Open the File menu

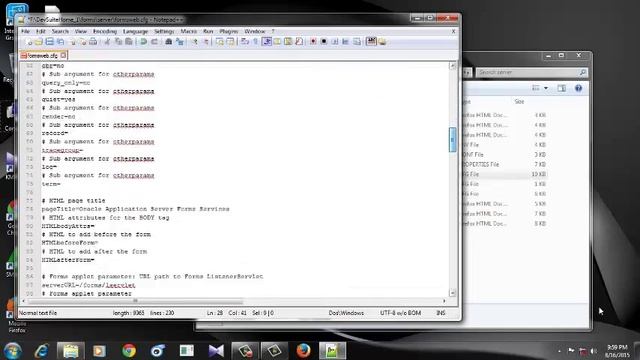pos(25,31)
